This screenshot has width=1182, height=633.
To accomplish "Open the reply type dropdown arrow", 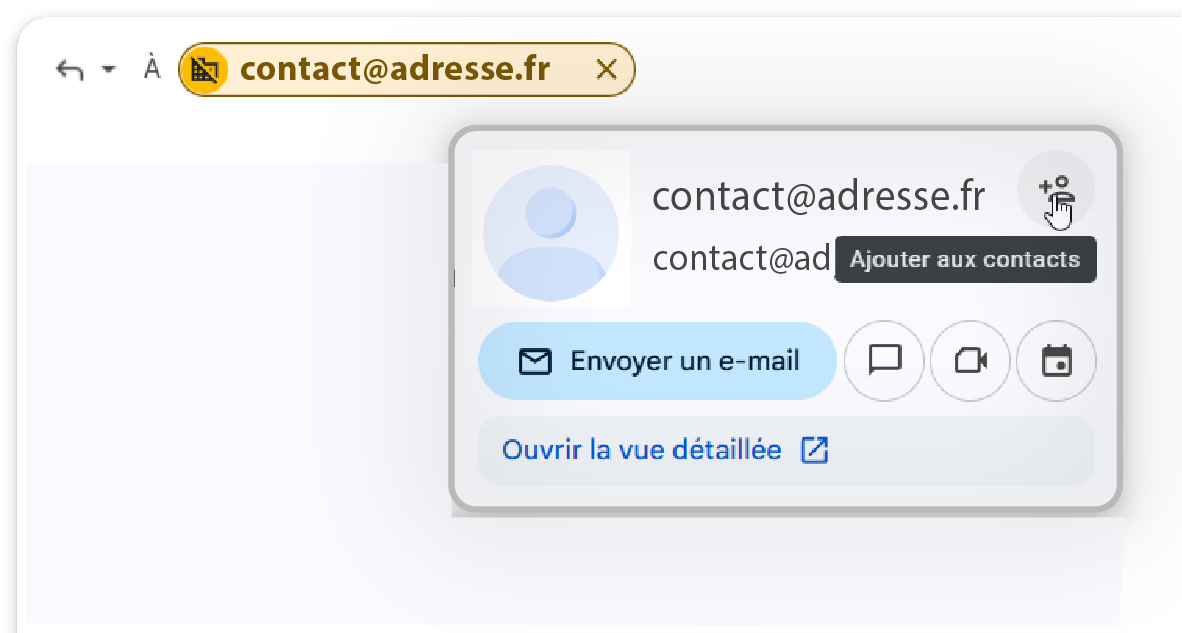I will (x=109, y=70).
